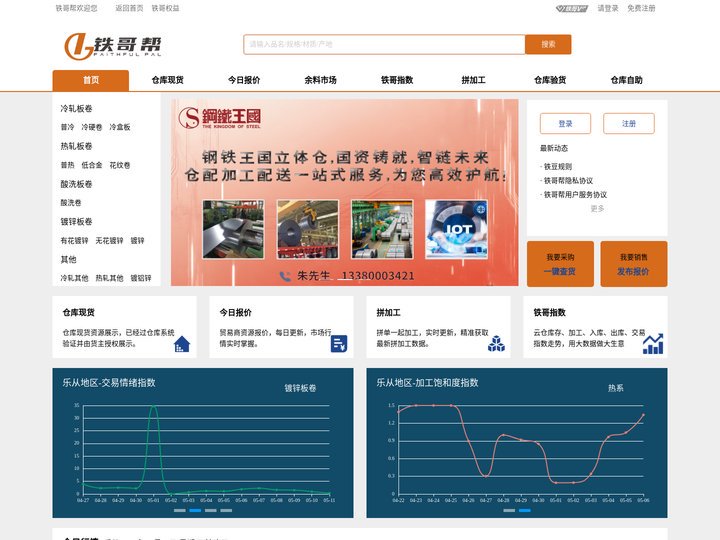Select the 热轧板卷 category

pos(76,146)
